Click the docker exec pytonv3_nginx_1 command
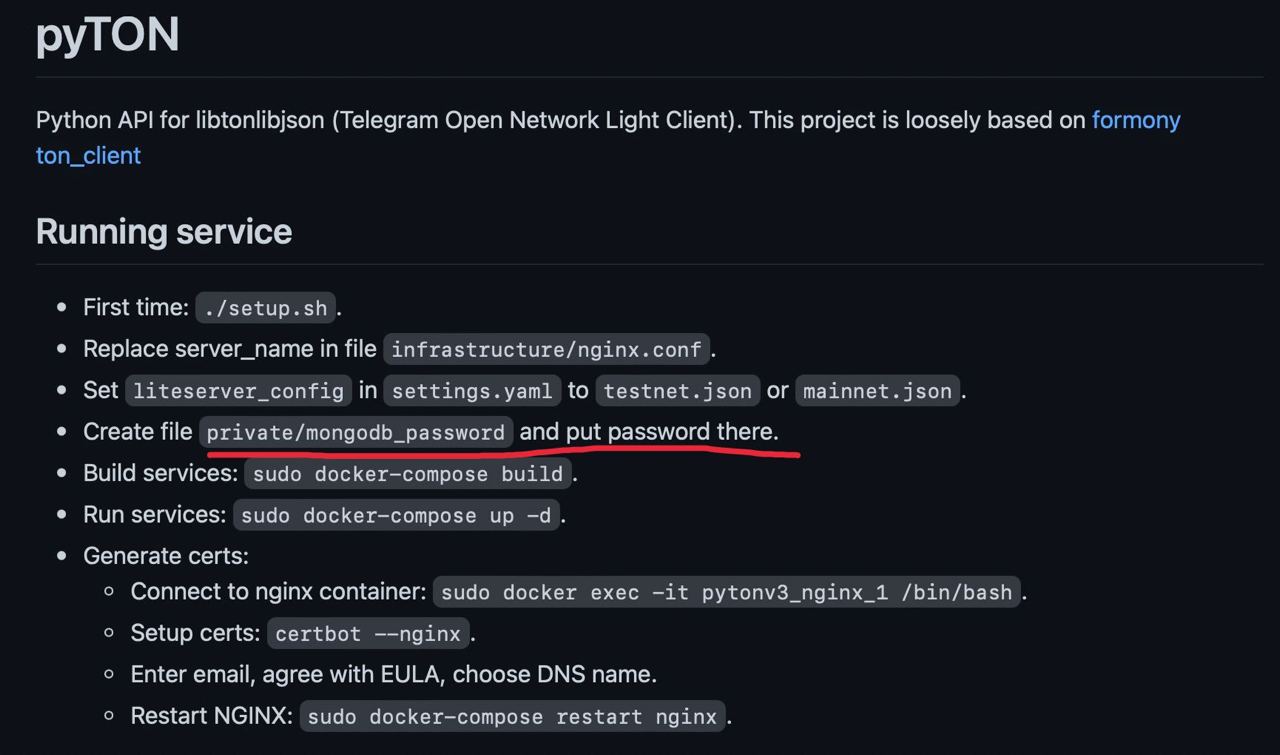This screenshot has width=1280, height=755. (727, 592)
